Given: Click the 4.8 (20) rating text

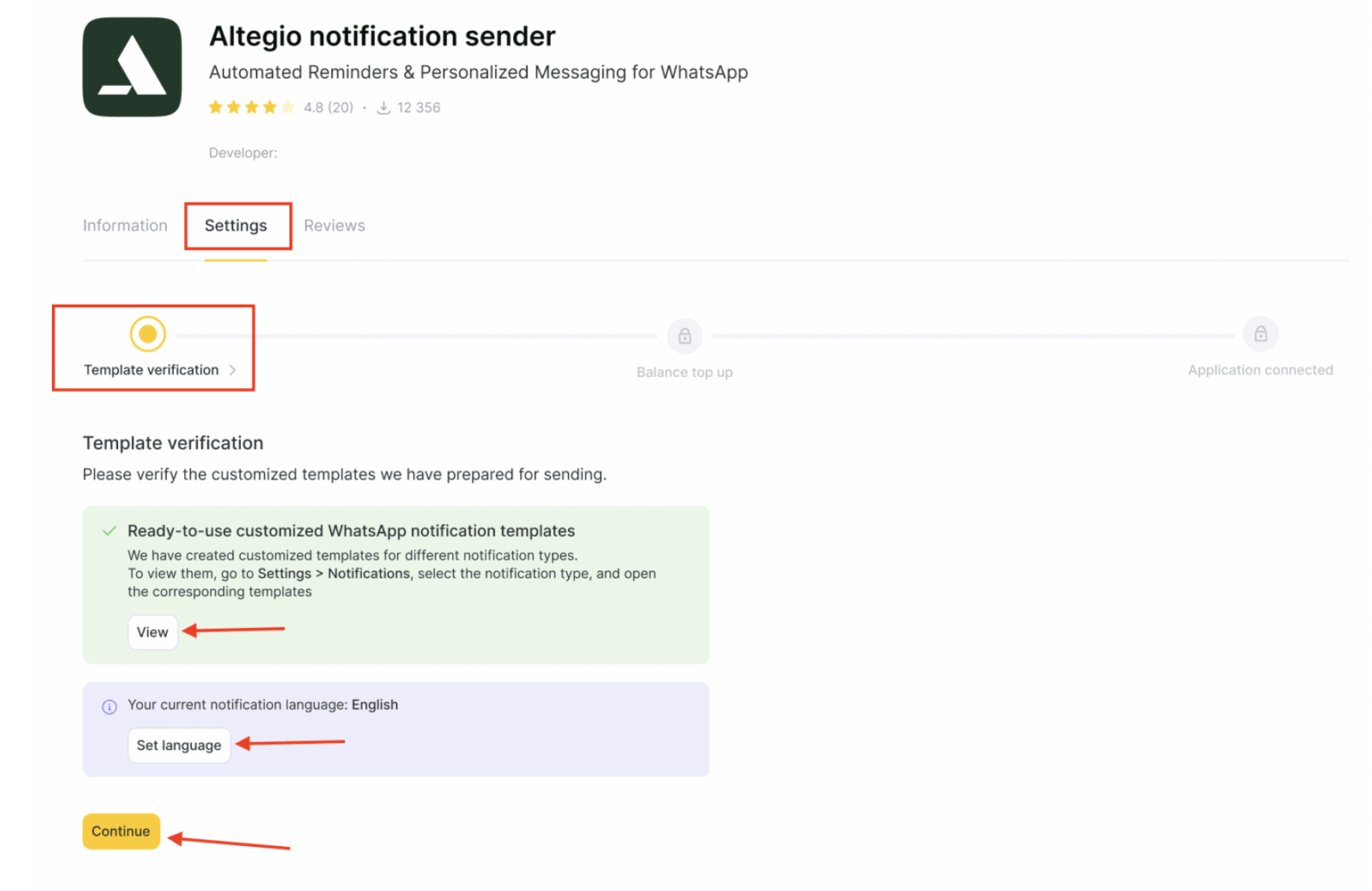Looking at the screenshot, I should pos(329,108).
